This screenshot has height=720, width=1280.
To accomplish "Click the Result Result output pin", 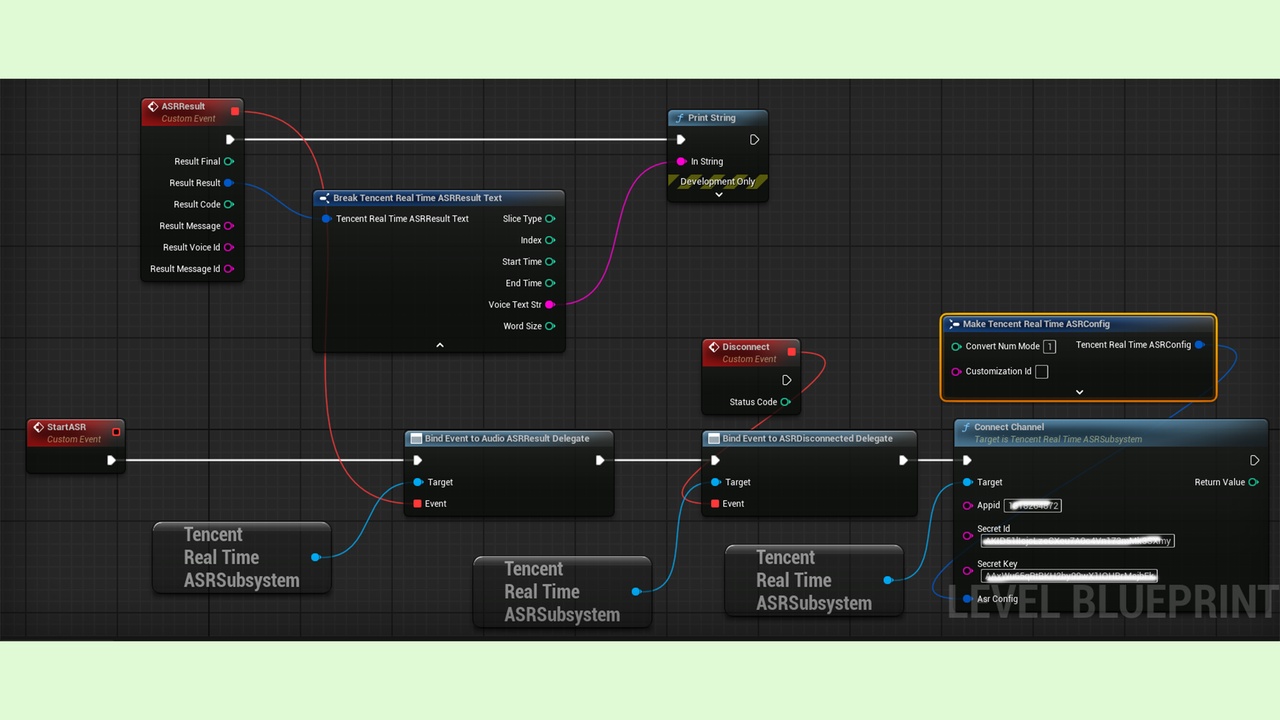I will [x=229, y=183].
